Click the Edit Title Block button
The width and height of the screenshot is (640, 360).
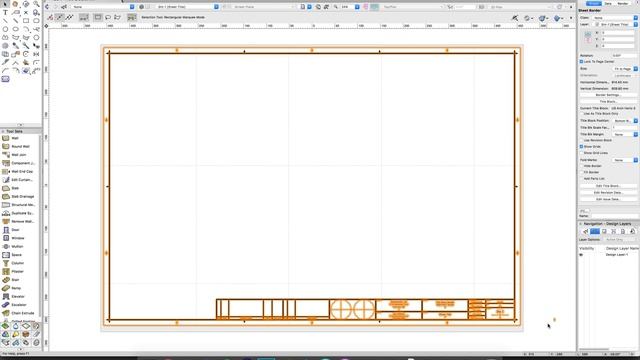tap(608, 186)
